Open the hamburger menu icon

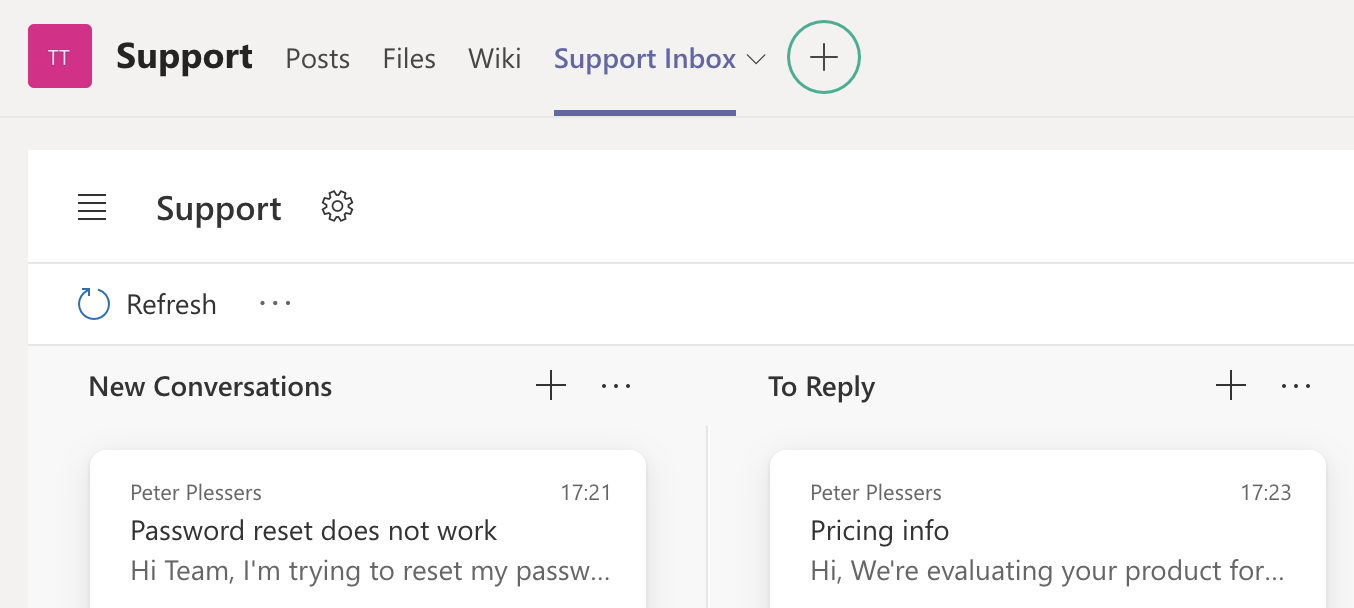[x=92, y=208]
